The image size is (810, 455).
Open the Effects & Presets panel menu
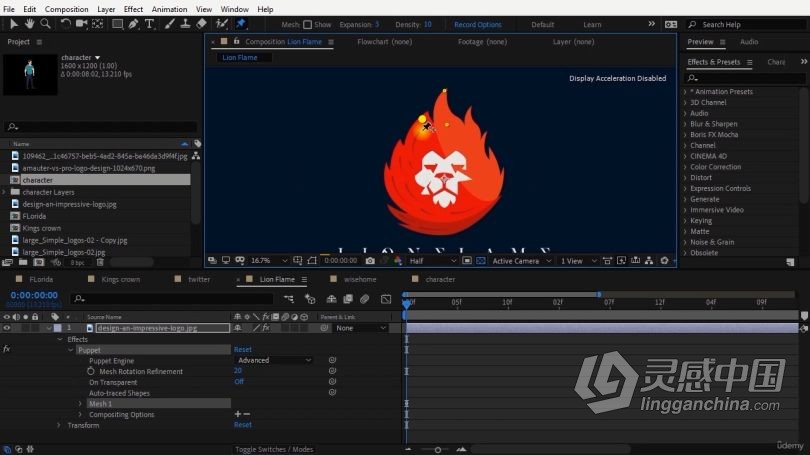tap(750, 62)
